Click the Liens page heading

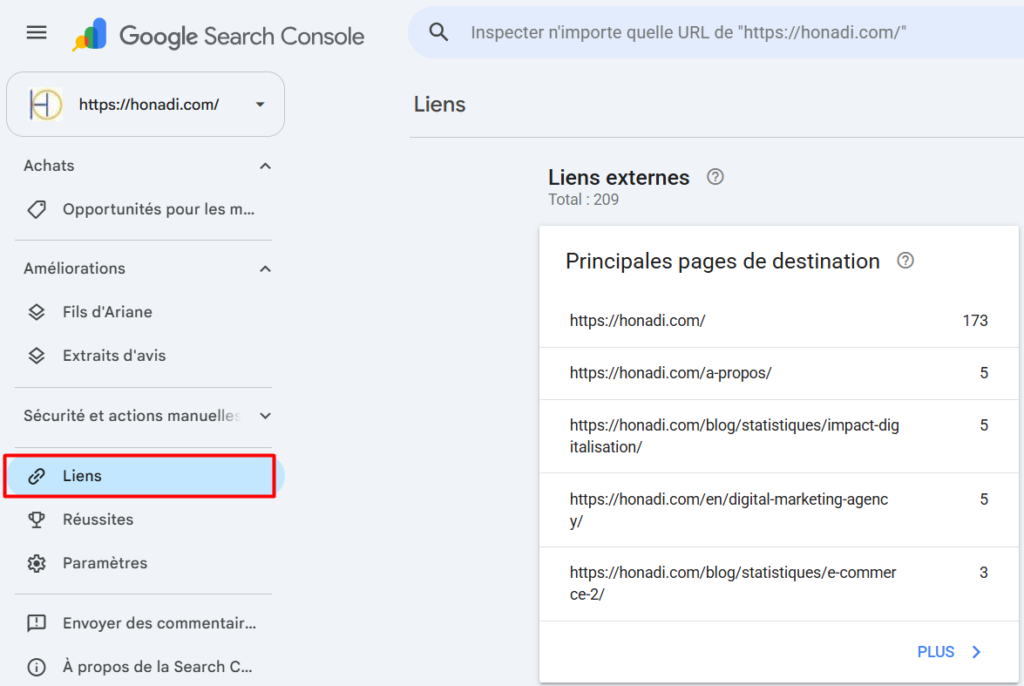coord(440,105)
